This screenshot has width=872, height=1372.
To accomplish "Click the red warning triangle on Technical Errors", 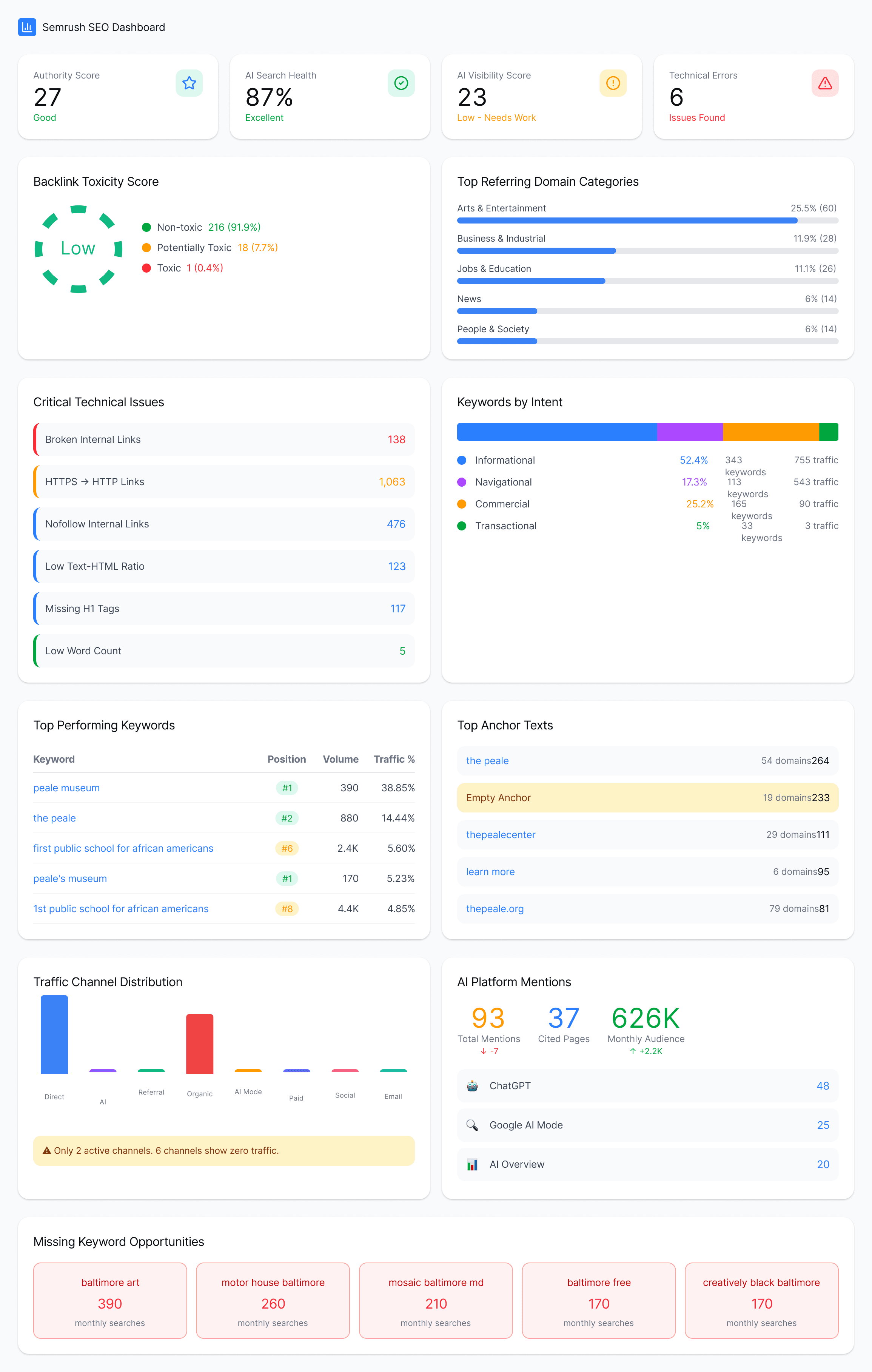I will [x=825, y=83].
